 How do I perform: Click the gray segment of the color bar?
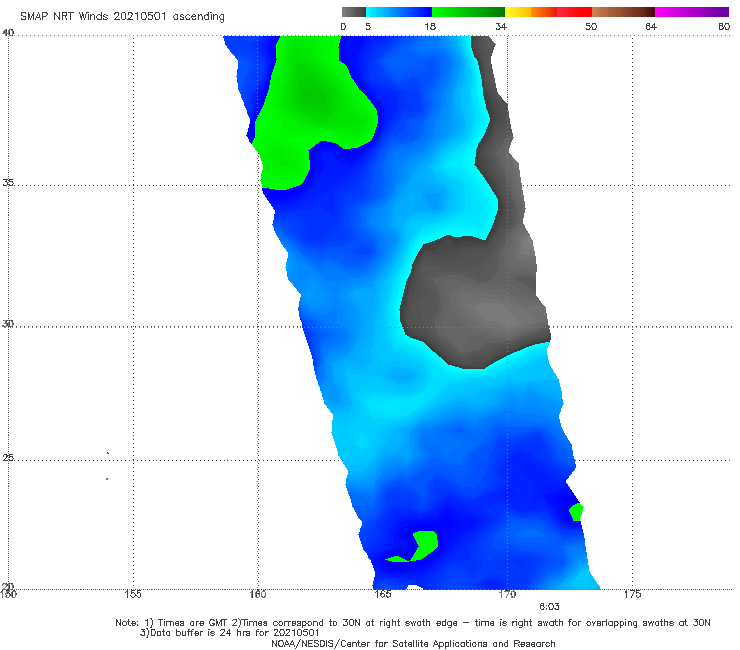click(x=354, y=12)
